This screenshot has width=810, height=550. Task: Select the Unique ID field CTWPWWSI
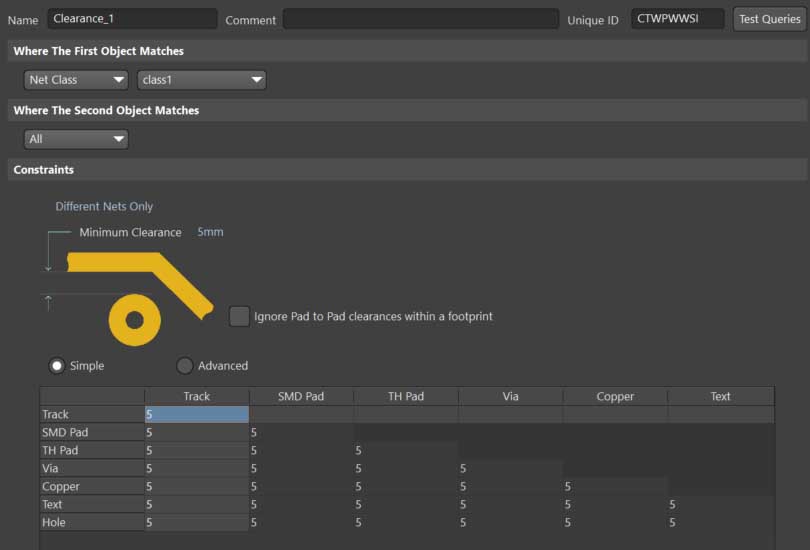coord(677,19)
